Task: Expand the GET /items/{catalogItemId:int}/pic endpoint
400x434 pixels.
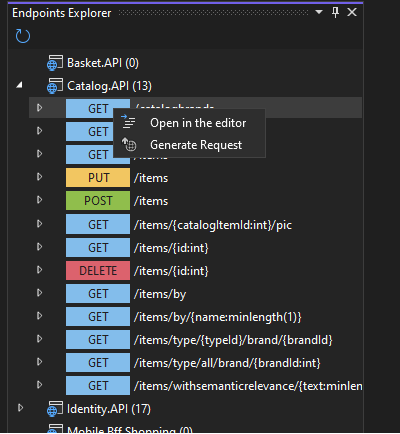Action: [x=40, y=223]
